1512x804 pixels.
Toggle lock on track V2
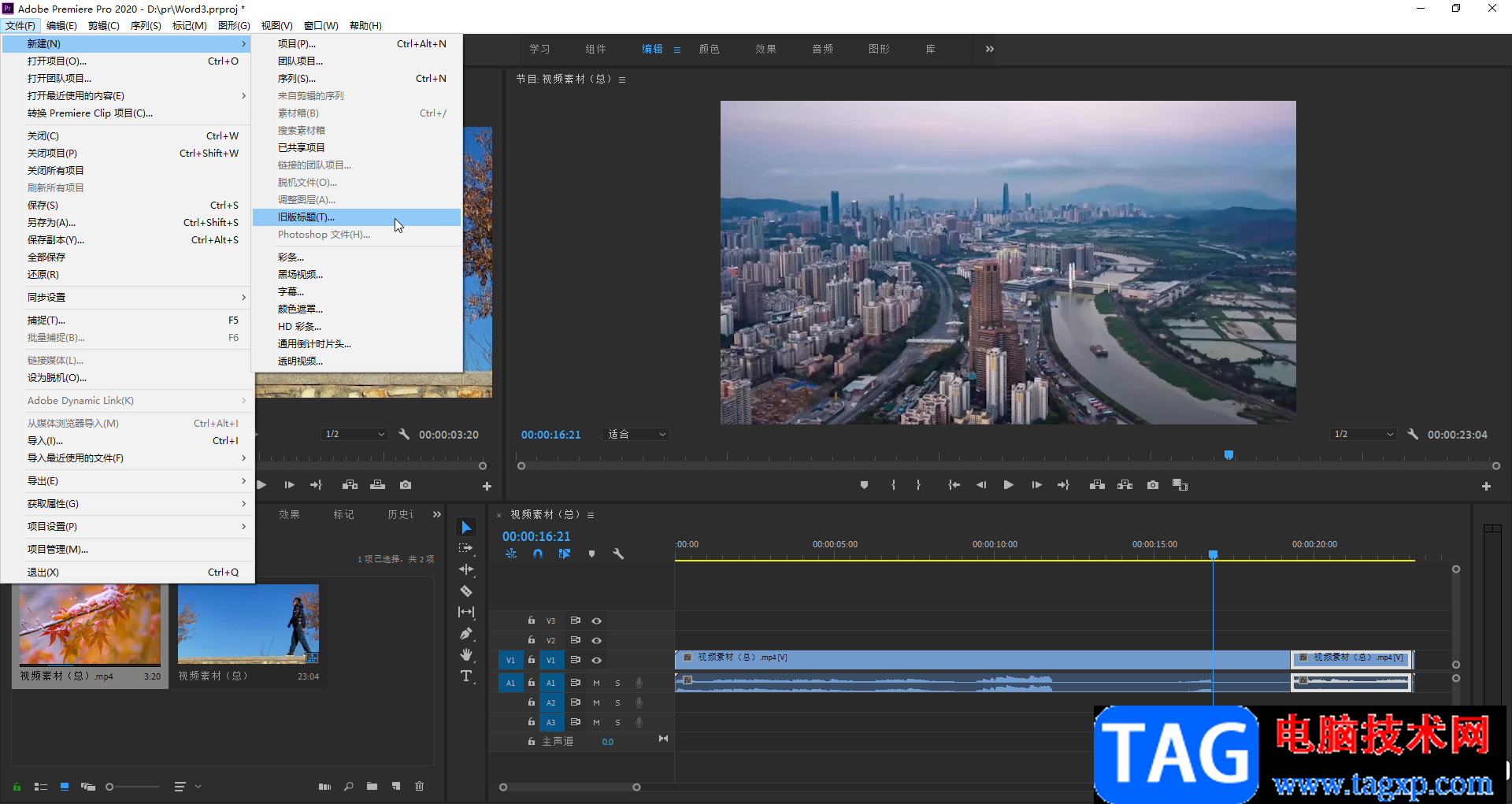pos(532,640)
